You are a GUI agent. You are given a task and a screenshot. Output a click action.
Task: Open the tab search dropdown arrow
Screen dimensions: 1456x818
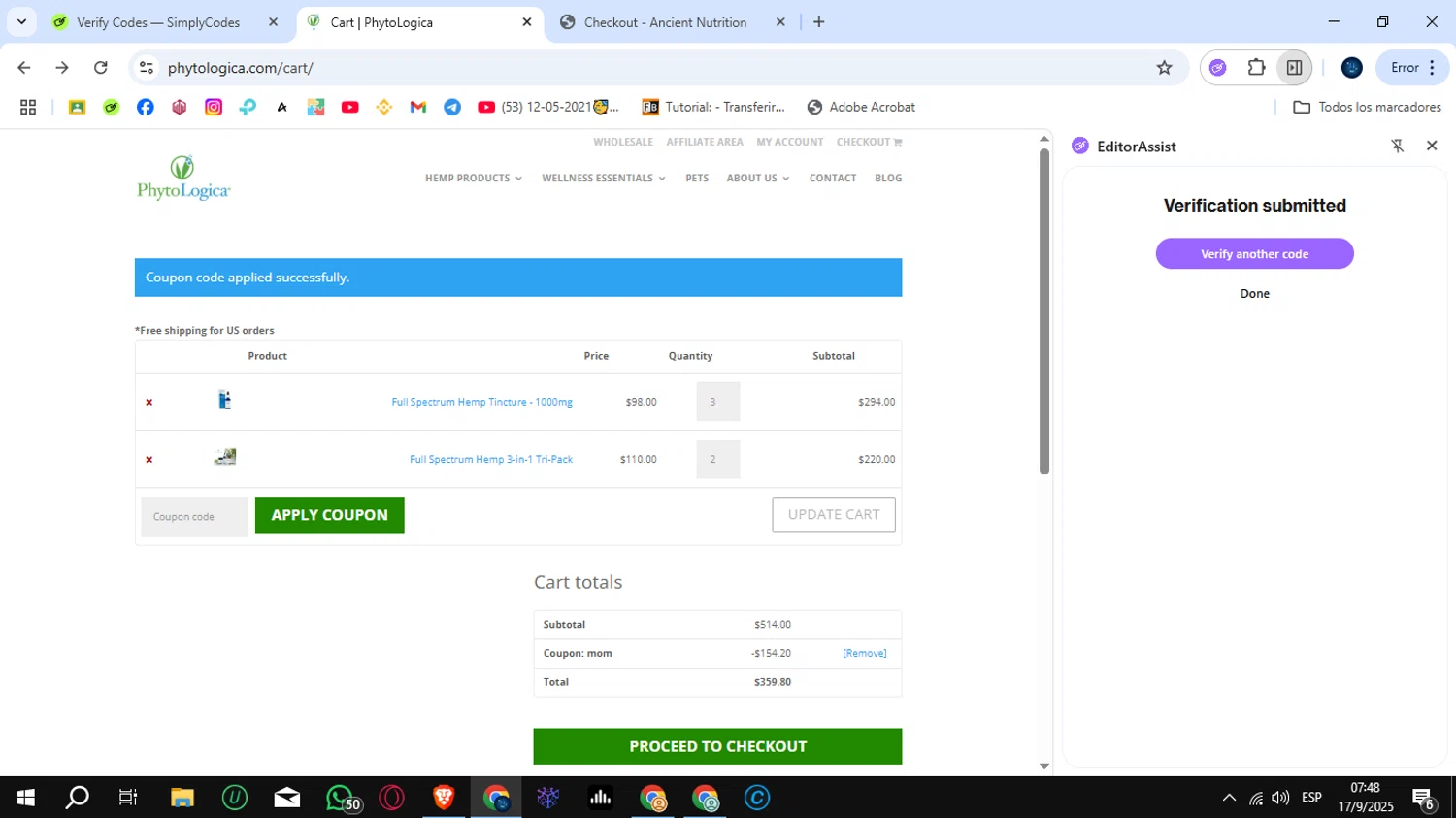[x=21, y=21]
